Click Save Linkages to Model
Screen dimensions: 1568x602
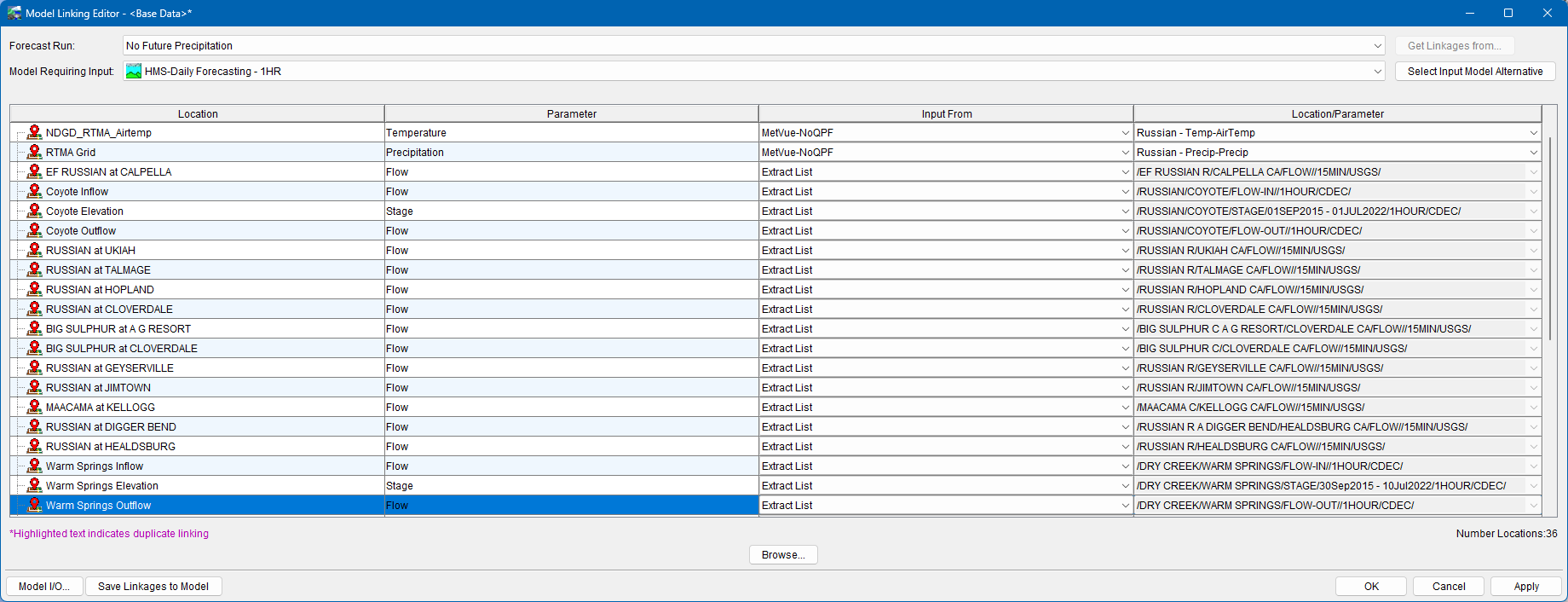coord(153,587)
